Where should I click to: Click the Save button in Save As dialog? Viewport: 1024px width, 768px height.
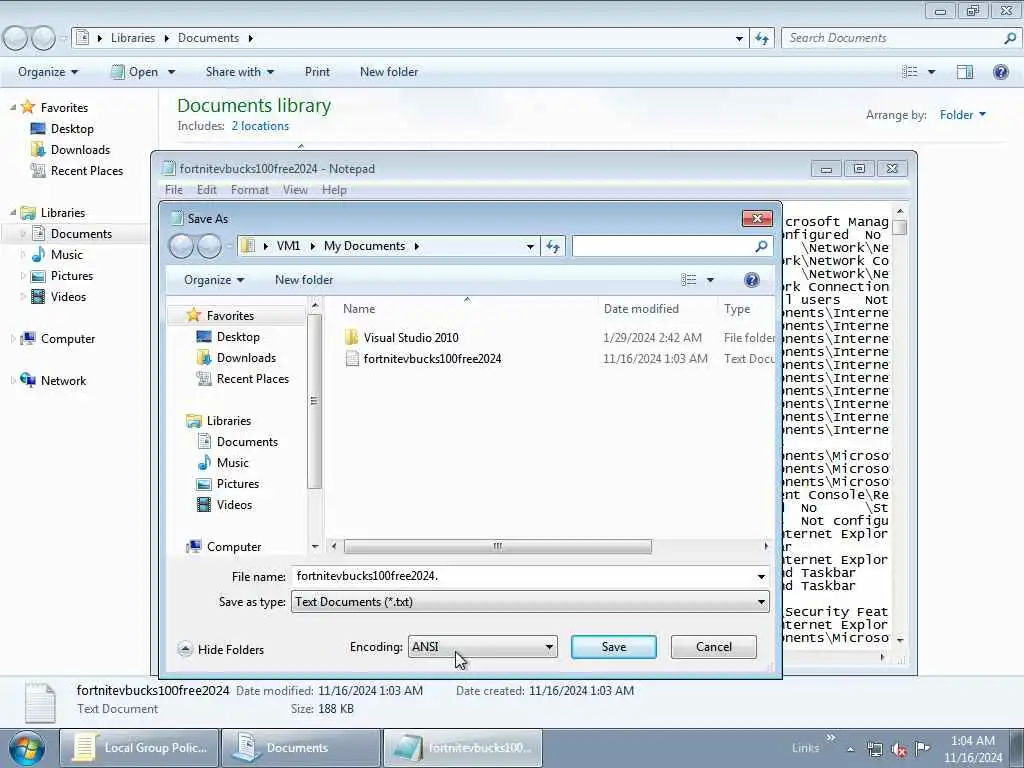(613, 647)
